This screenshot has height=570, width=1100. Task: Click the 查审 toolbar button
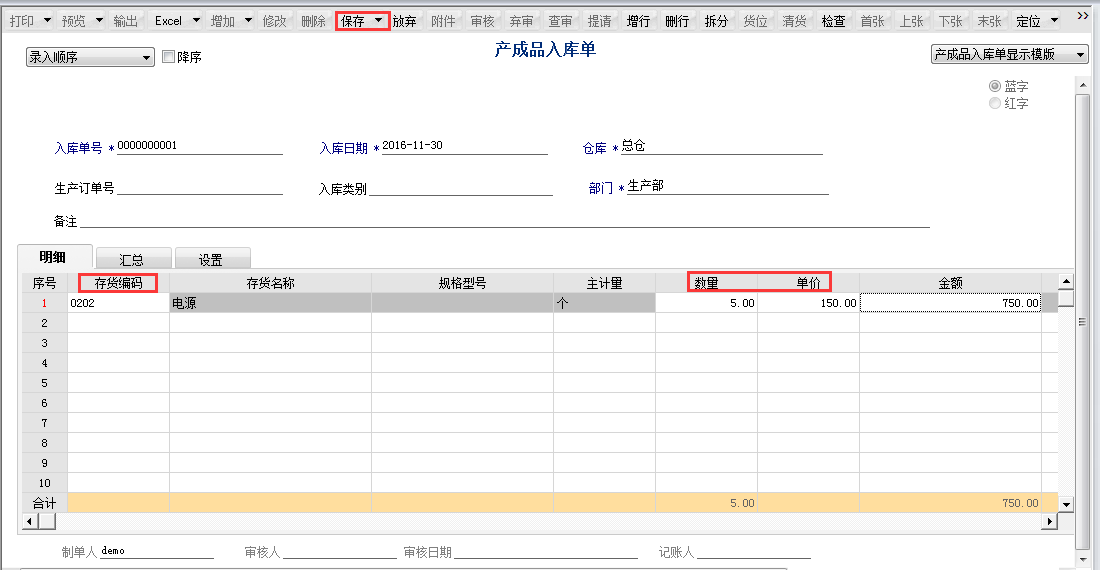coord(561,21)
